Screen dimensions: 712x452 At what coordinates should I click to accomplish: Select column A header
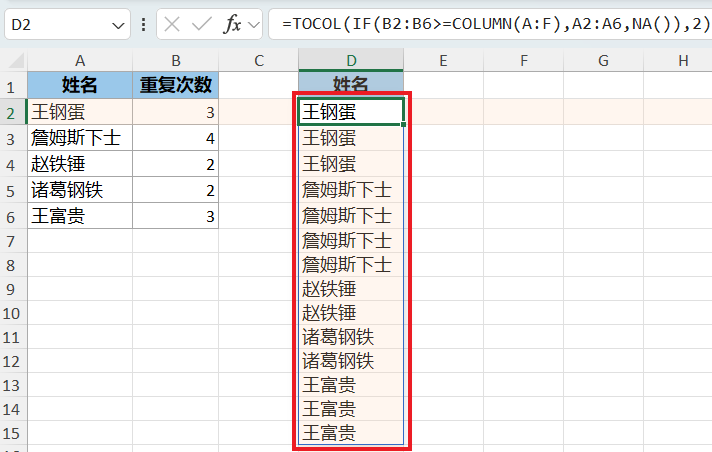80,60
